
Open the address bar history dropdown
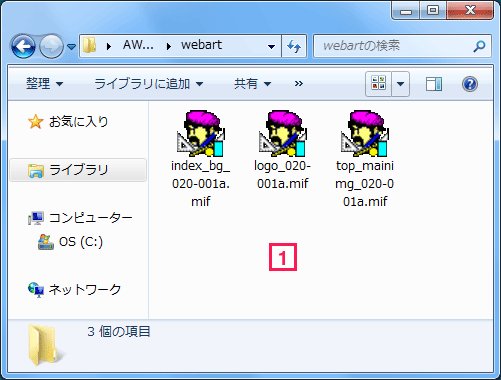pyautogui.click(x=271, y=46)
